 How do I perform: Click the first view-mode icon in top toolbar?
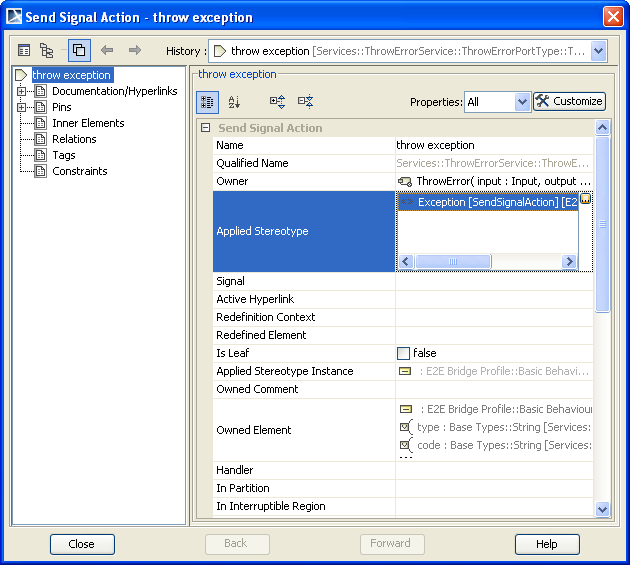click(x=24, y=50)
